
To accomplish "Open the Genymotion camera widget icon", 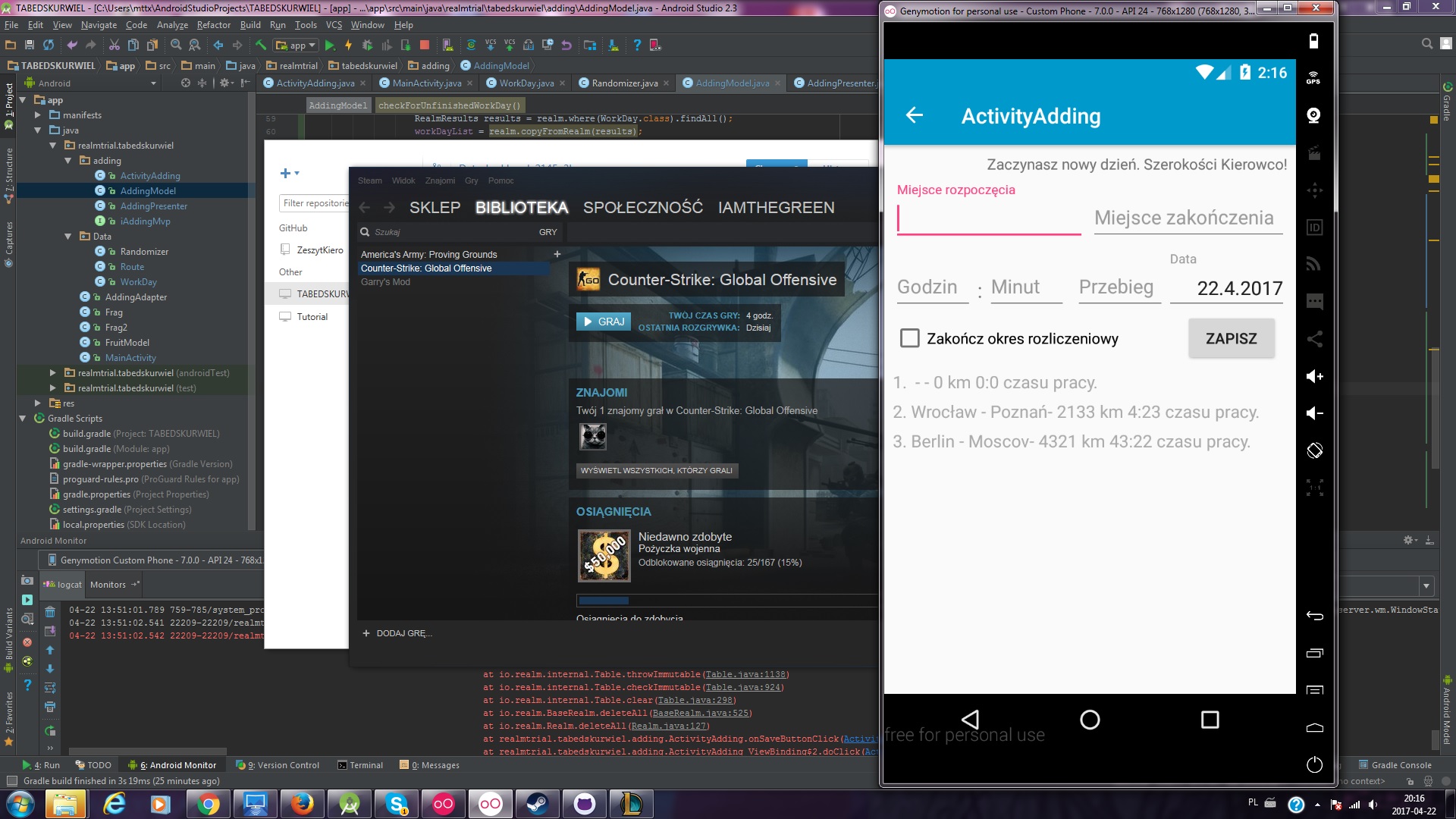I will [x=1314, y=115].
